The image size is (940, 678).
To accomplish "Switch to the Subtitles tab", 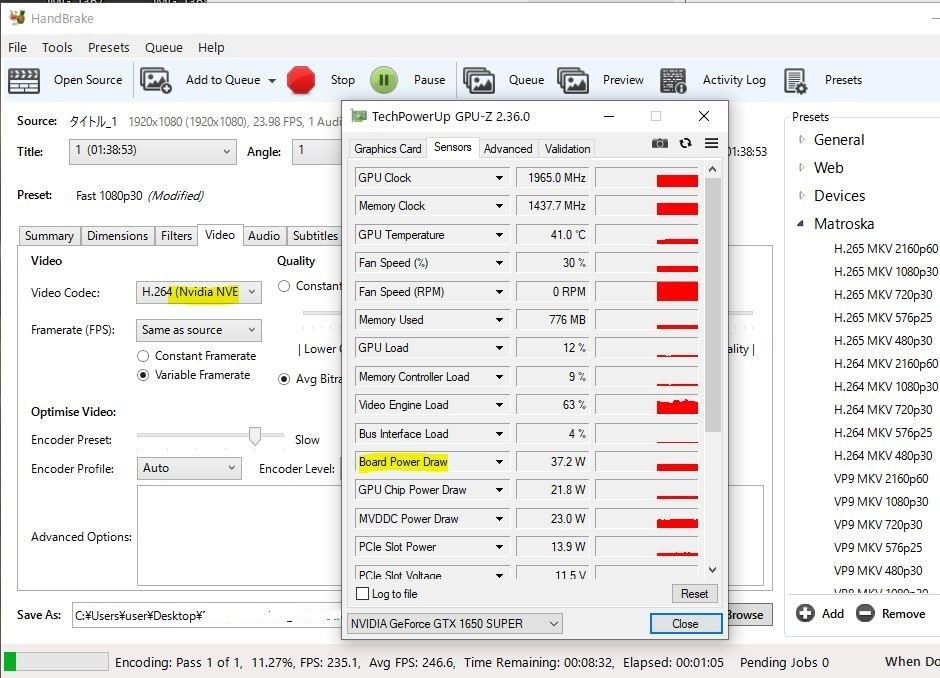I will 315,236.
